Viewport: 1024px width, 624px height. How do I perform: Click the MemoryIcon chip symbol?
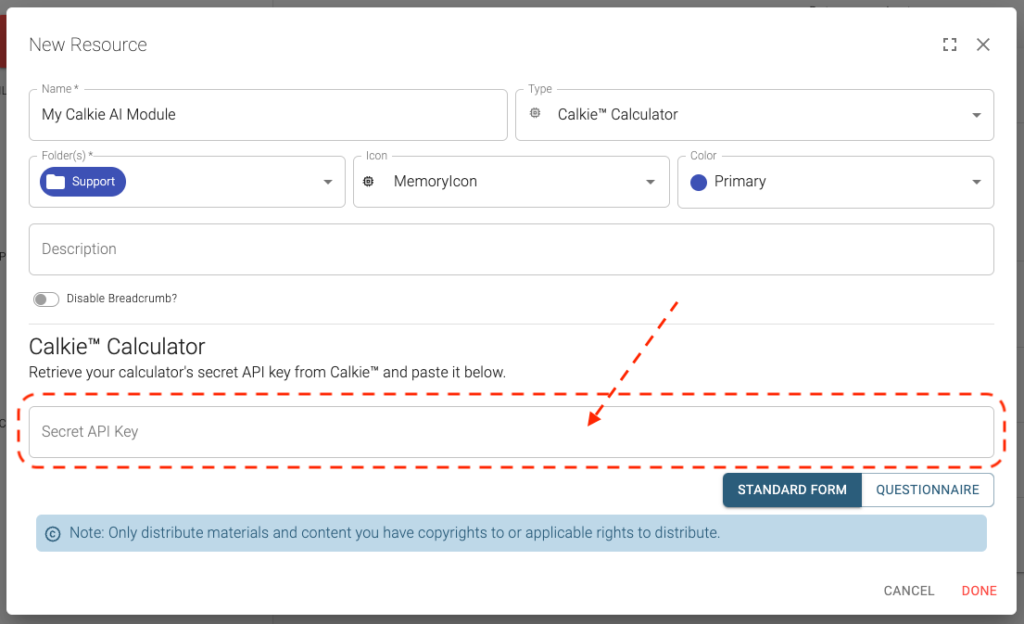369,182
